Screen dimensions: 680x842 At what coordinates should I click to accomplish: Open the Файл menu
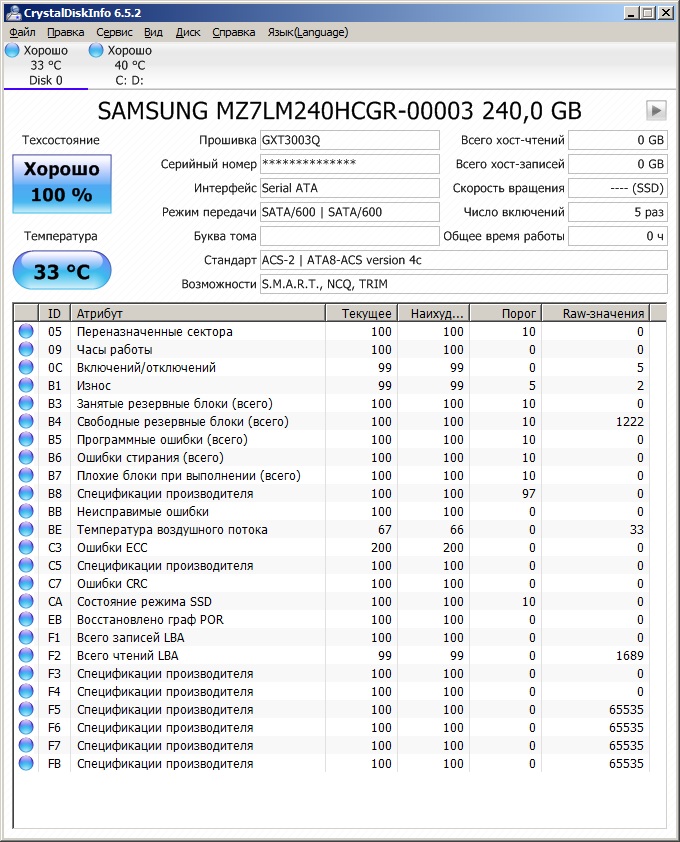23,32
